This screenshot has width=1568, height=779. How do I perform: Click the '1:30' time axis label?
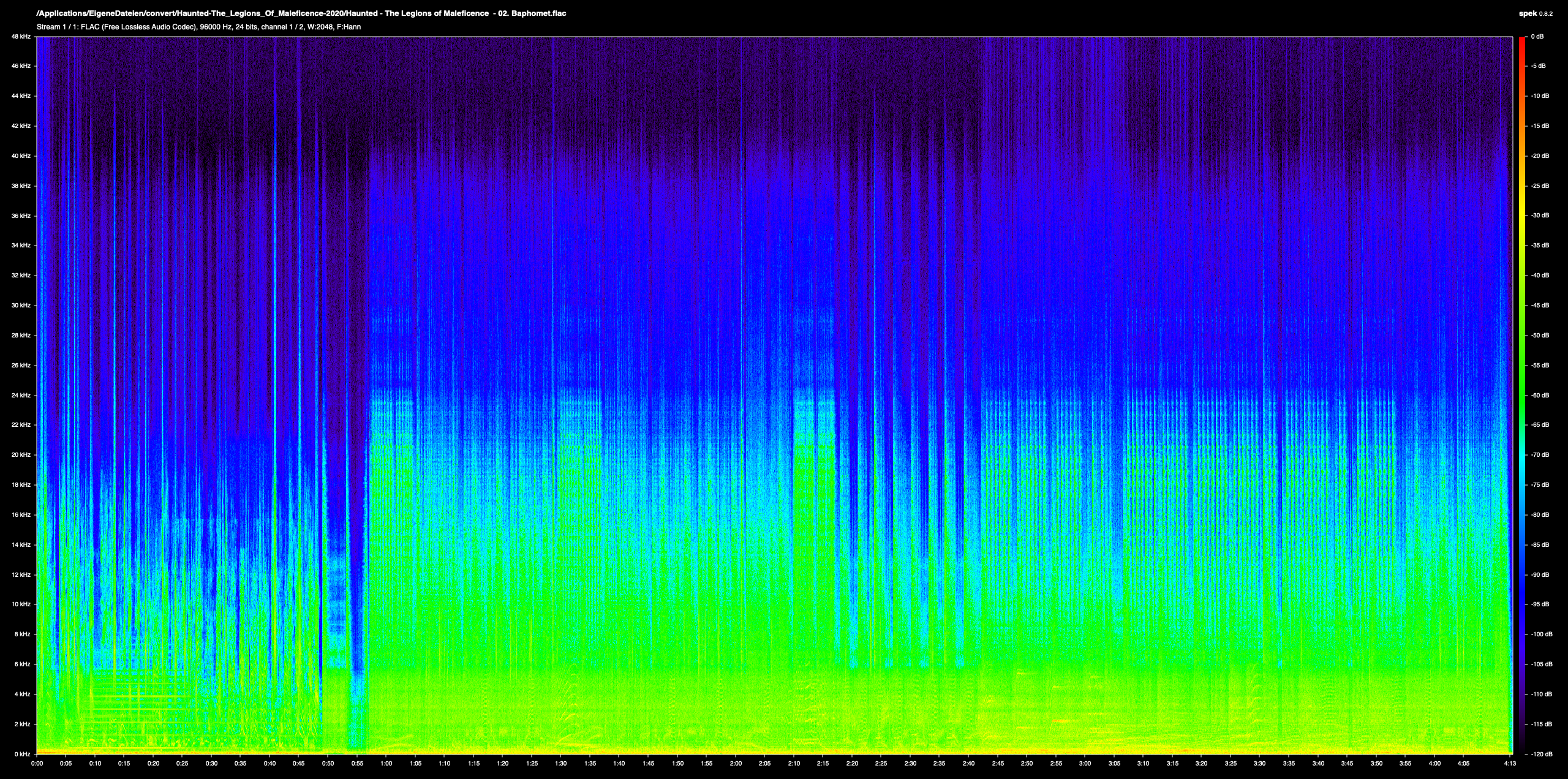[561, 764]
